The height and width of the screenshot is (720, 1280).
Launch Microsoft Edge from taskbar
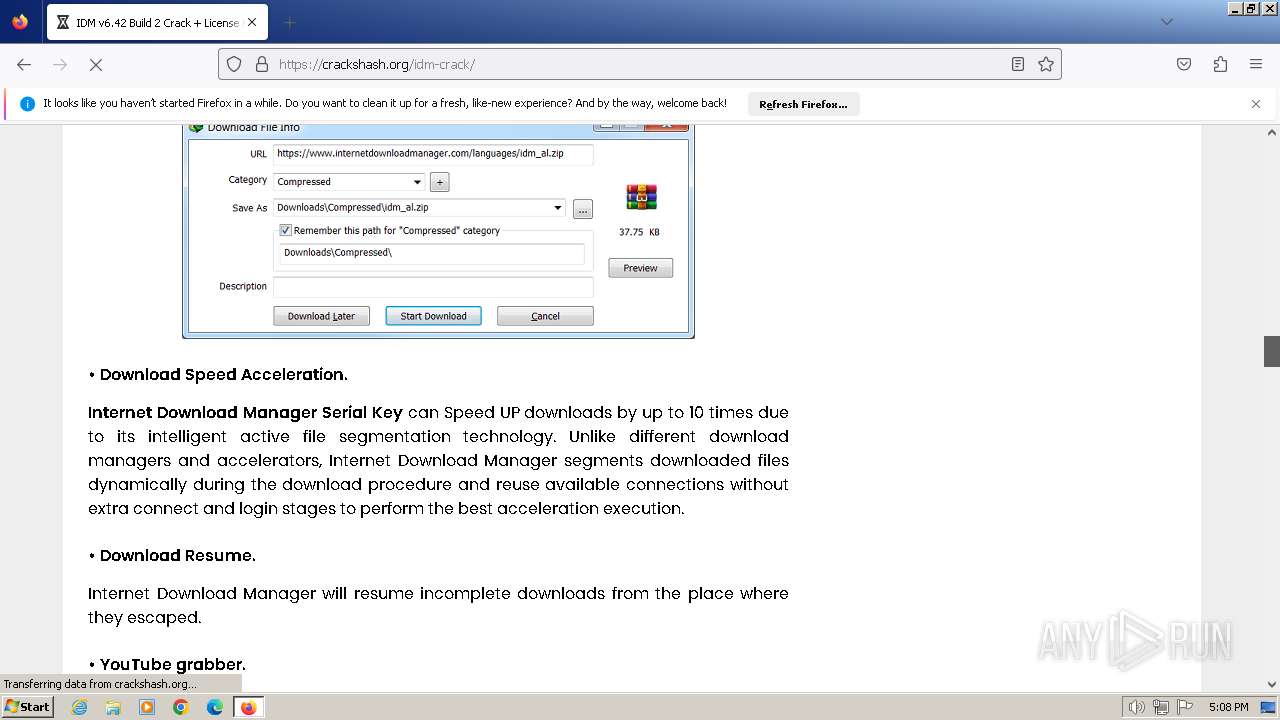click(x=215, y=707)
